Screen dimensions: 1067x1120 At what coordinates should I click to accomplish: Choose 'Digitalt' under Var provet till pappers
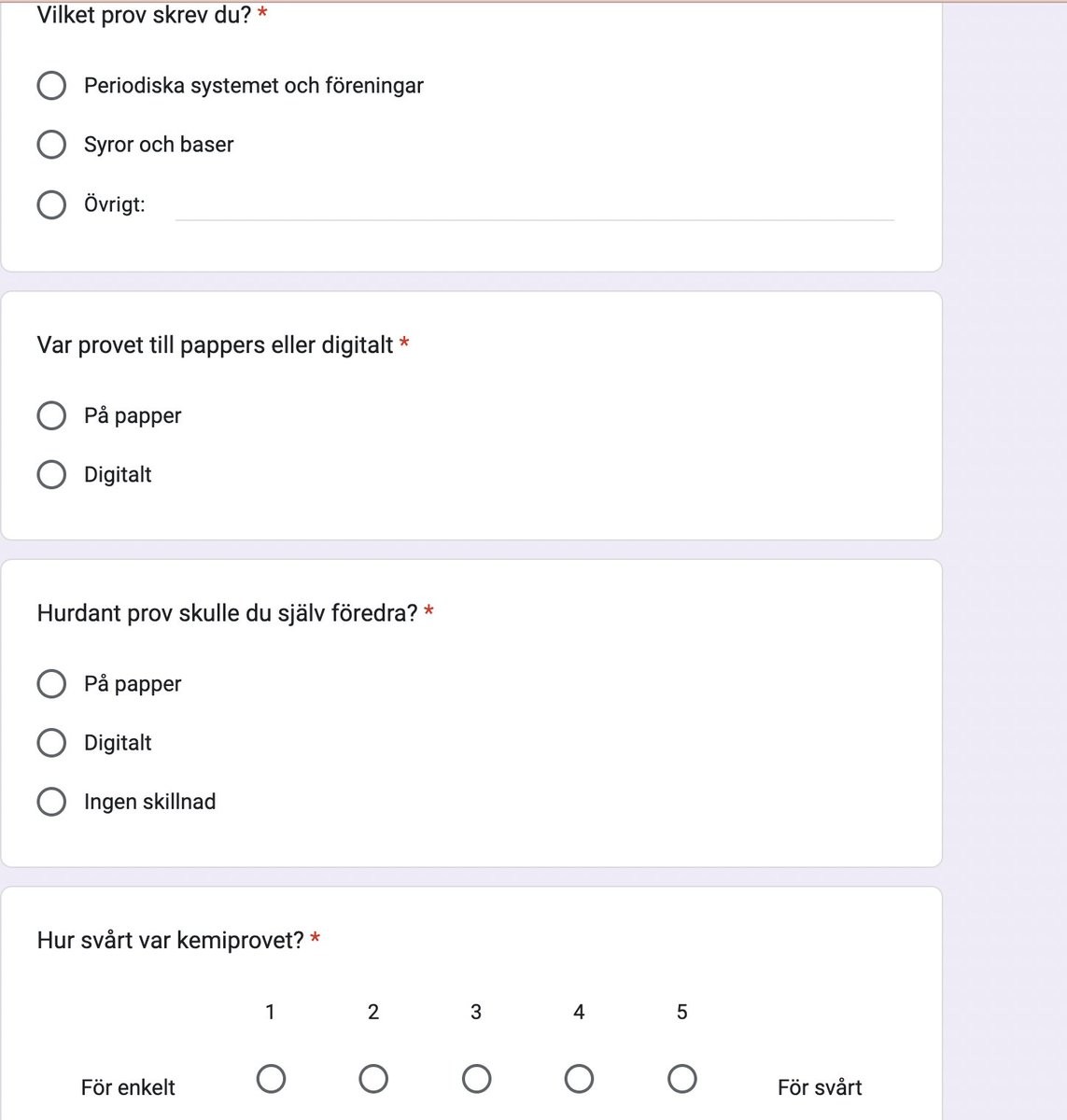(51, 474)
